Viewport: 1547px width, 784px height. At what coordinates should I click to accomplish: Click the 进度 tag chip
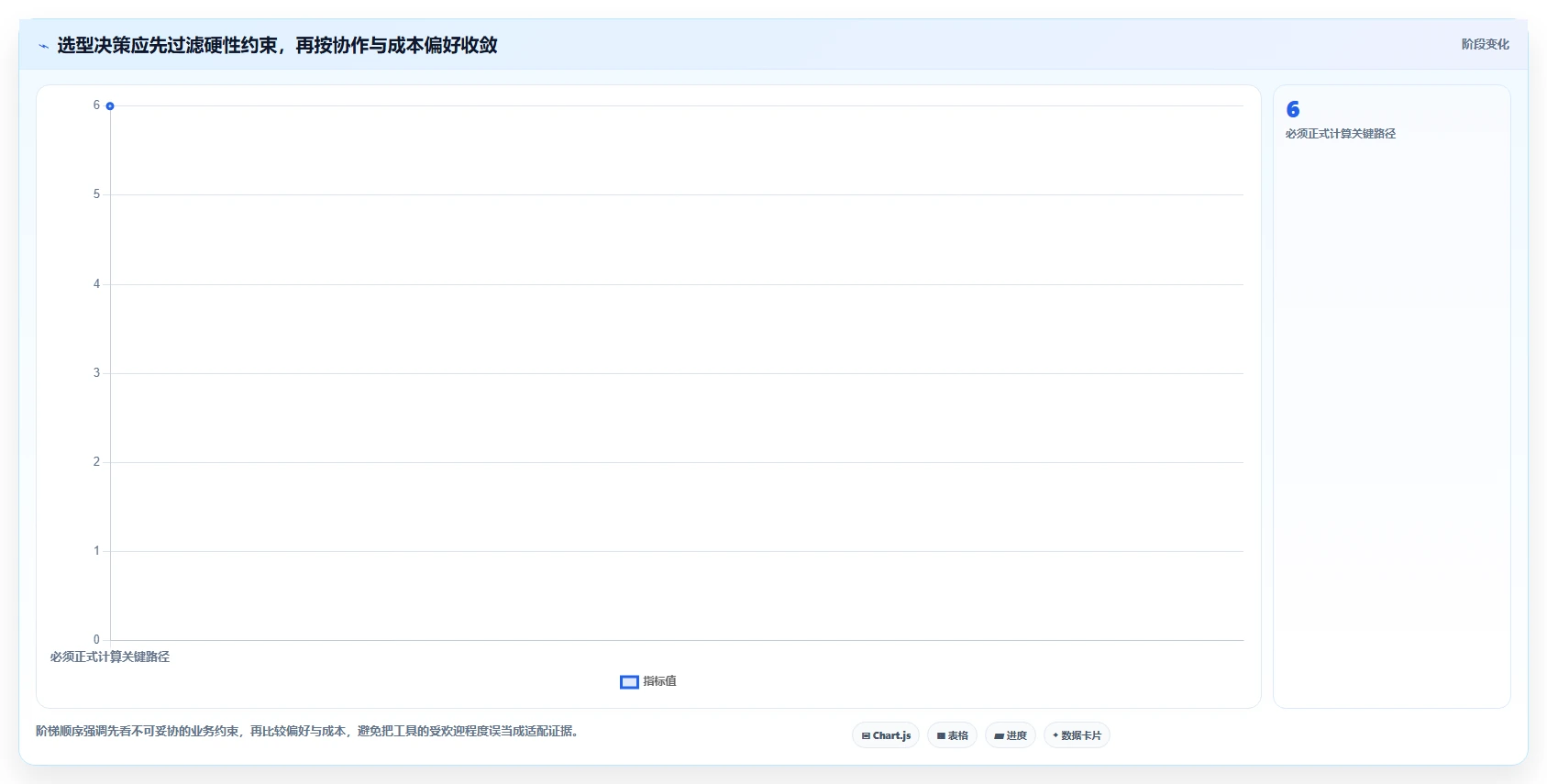click(1011, 735)
